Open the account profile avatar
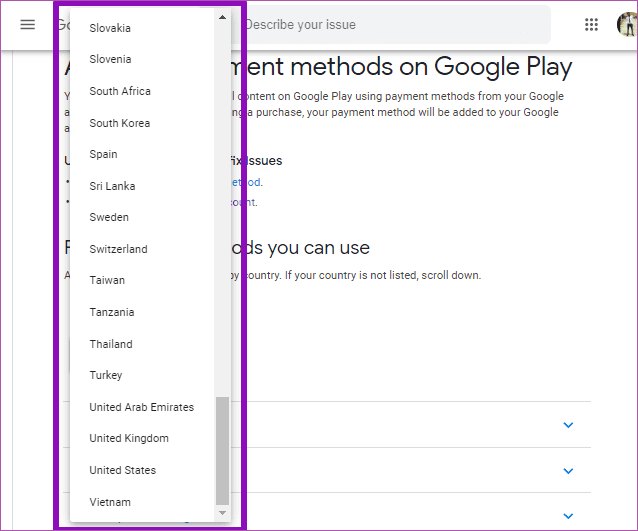The width and height of the screenshot is (638, 531). coord(627,24)
